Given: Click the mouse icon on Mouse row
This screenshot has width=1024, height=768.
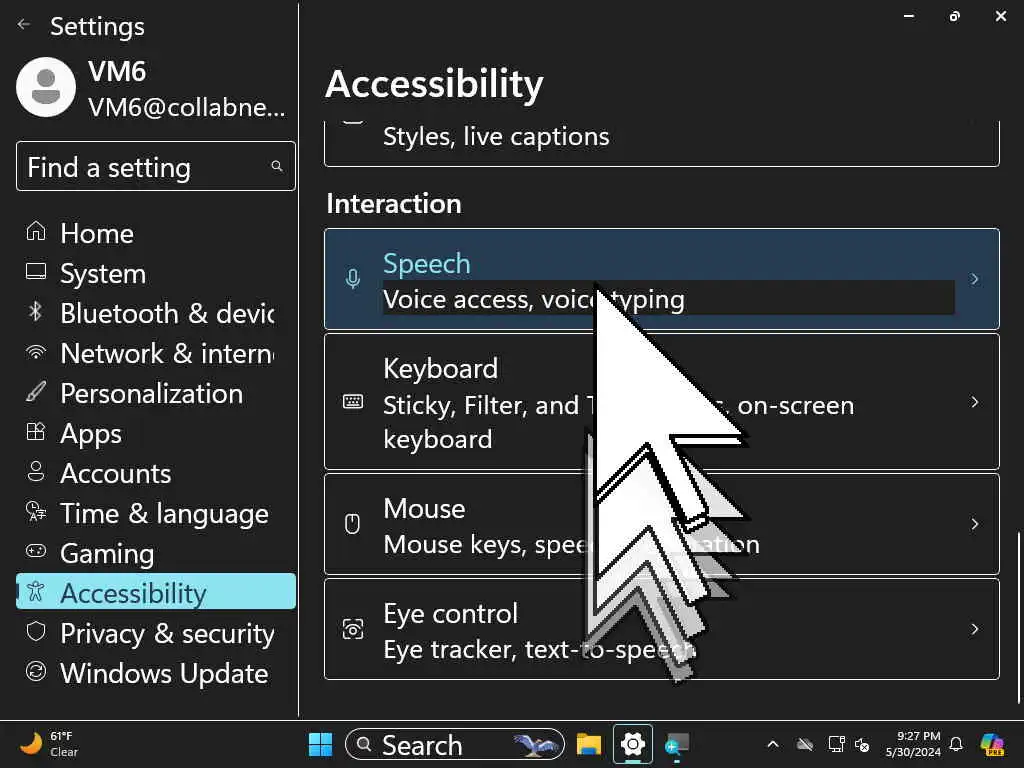Looking at the screenshot, I should pyautogui.click(x=353, y=524).
